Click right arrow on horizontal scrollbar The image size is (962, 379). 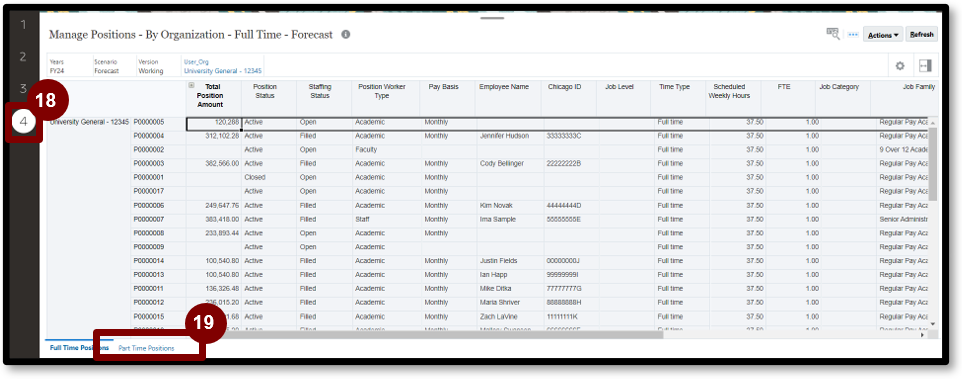pyautogui.click(x=922, y=335)
